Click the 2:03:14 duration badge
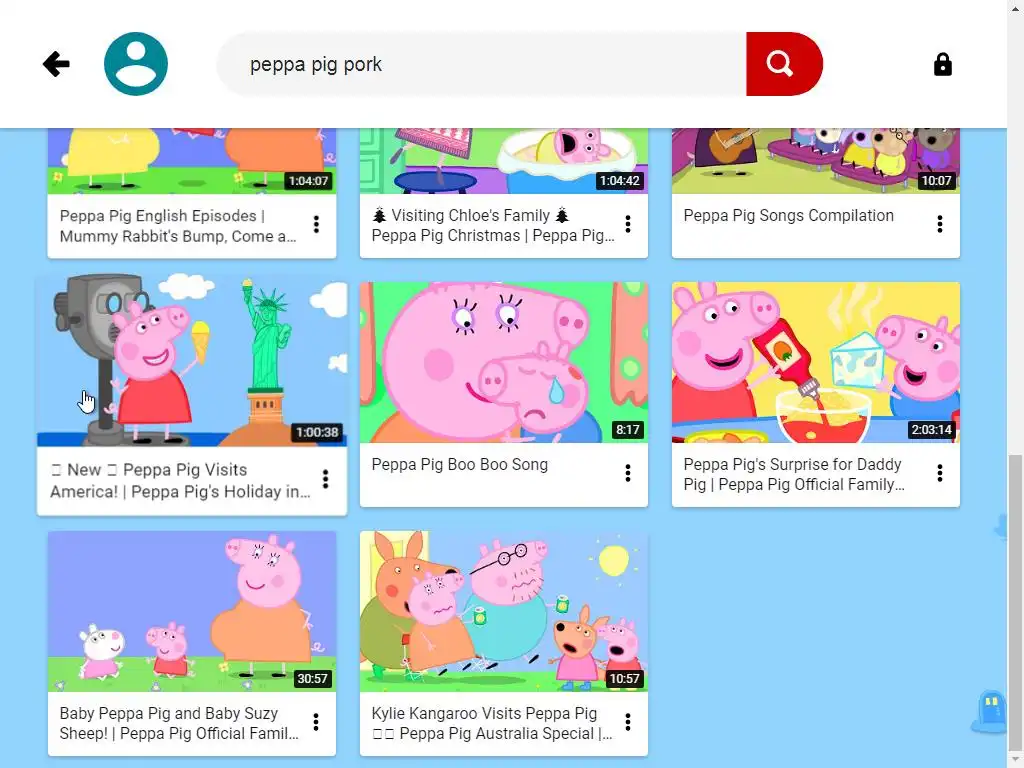The image size is (1024, 768). [x=931, y=429]
